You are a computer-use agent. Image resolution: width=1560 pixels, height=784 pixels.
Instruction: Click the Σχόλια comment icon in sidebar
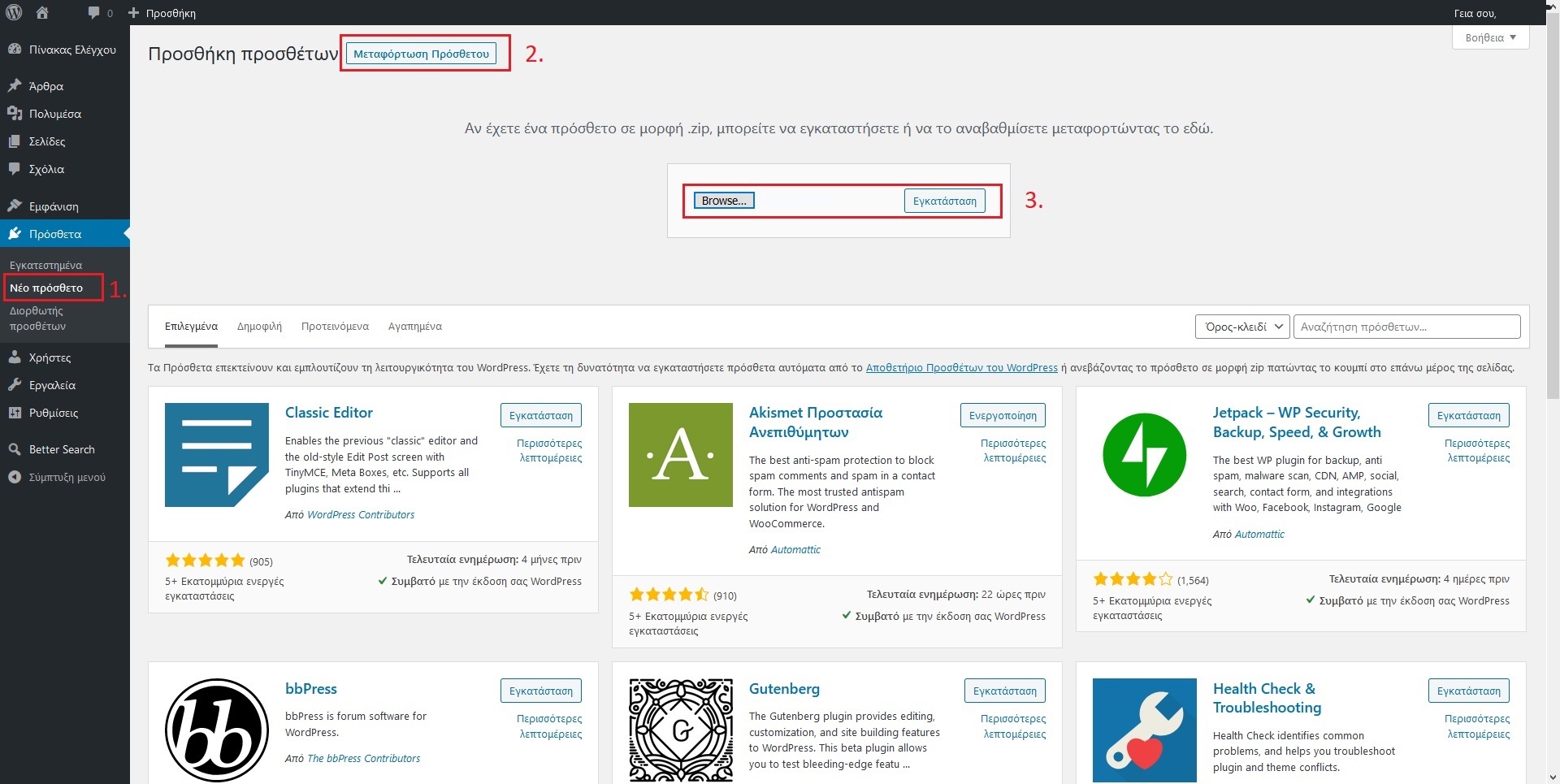click(x=14, y=168)
